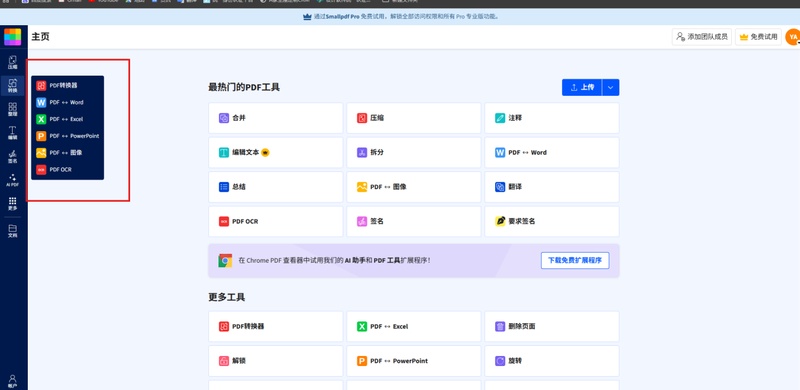This screenshot has width=800, height=390.
Task: Click 下载免费扩展程序 button
Action: tap(575, 260)
